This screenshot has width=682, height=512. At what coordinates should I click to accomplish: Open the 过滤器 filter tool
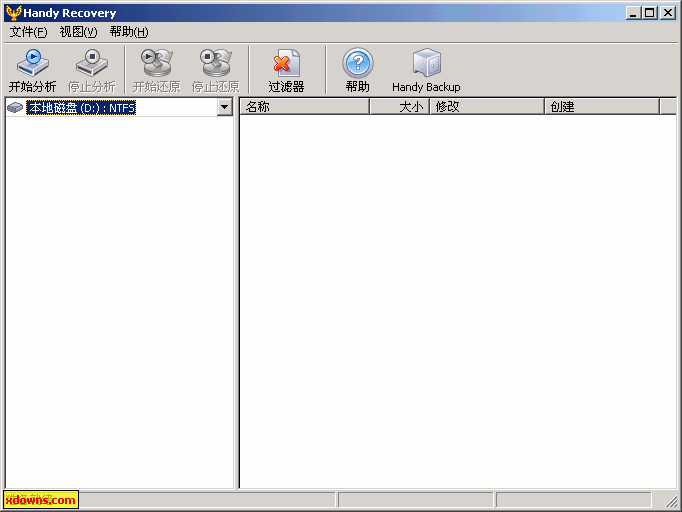coord(286,70)
